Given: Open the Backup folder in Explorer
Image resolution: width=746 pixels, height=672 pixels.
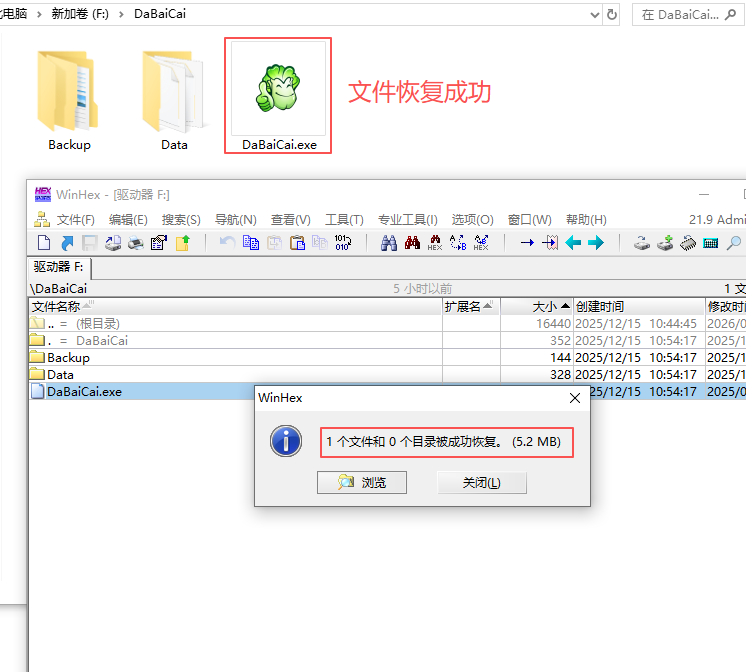Looking at the screenshot, I should (69, 100).
